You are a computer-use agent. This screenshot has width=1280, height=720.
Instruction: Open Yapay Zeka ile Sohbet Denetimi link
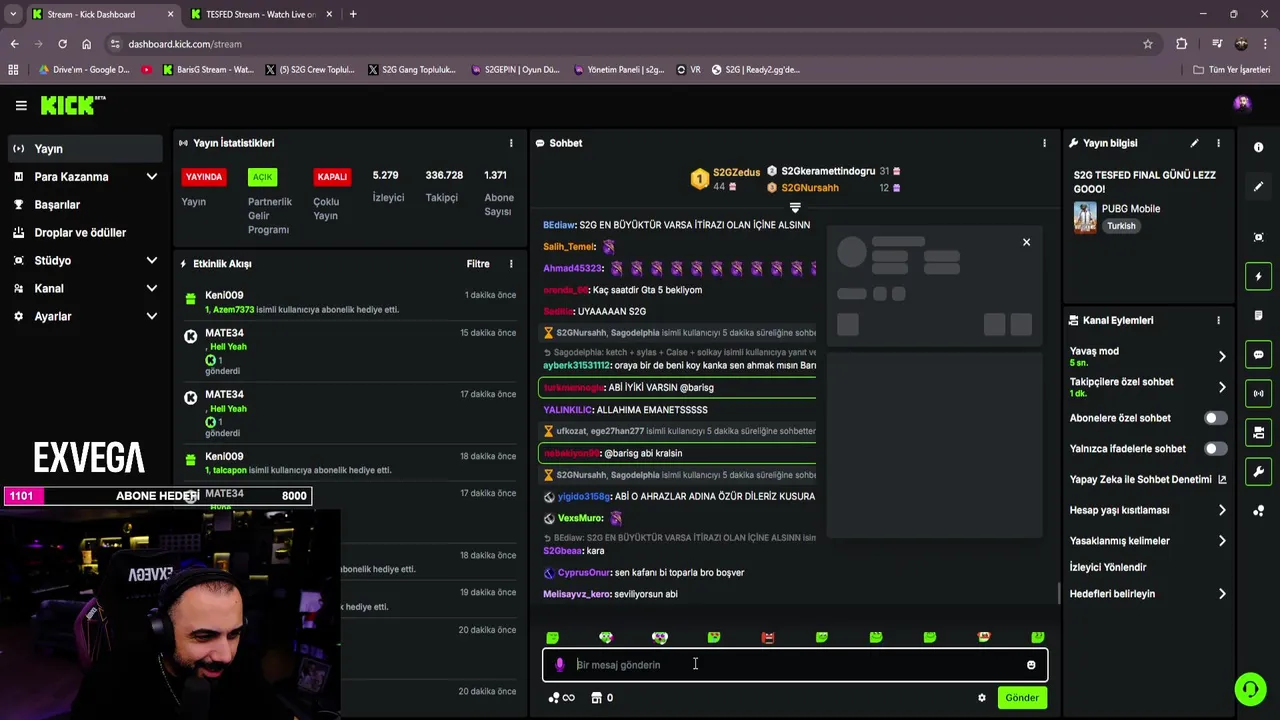(x=1148, y=479)
